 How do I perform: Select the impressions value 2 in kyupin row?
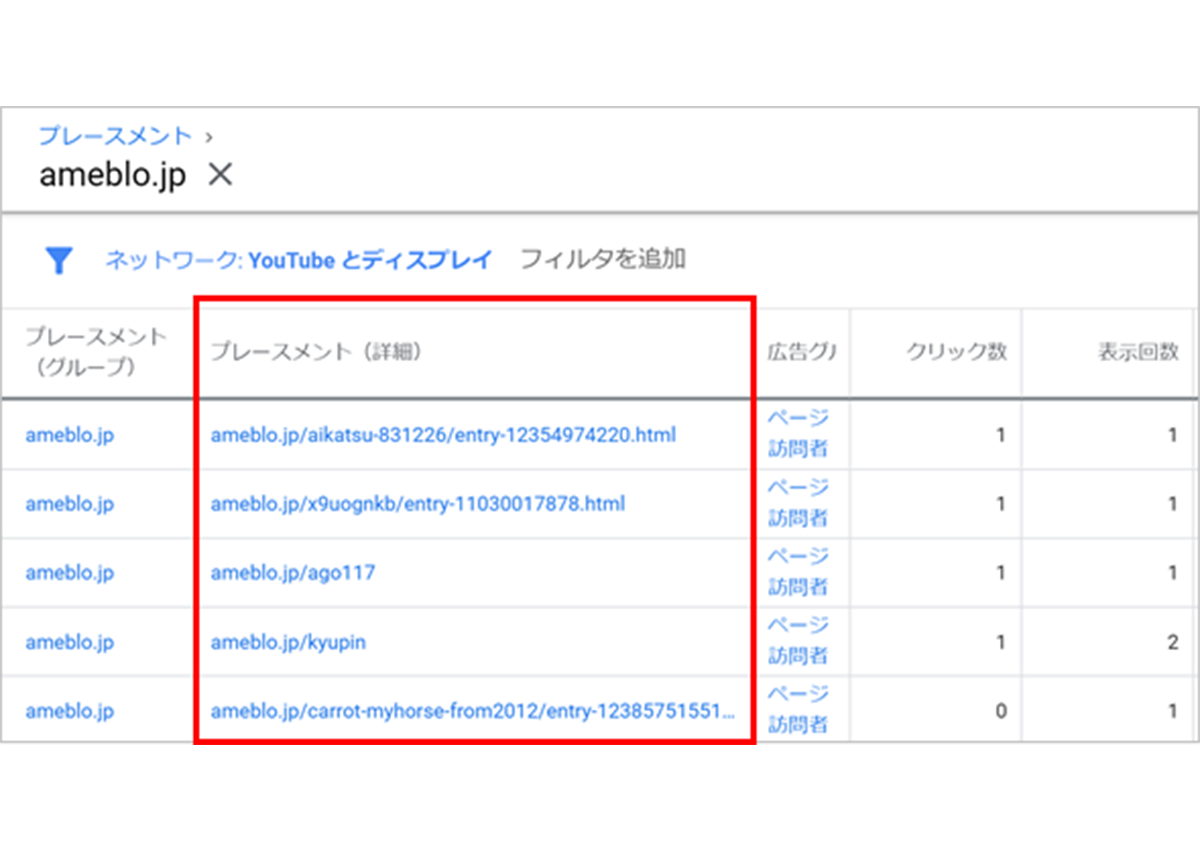coord(1172,642)
